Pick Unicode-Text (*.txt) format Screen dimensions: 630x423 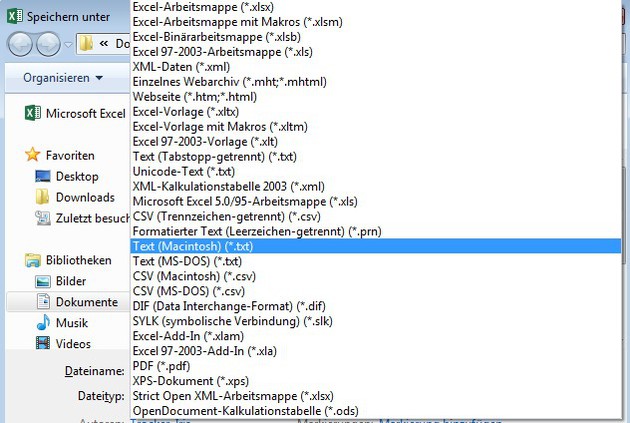pos(376,172)
